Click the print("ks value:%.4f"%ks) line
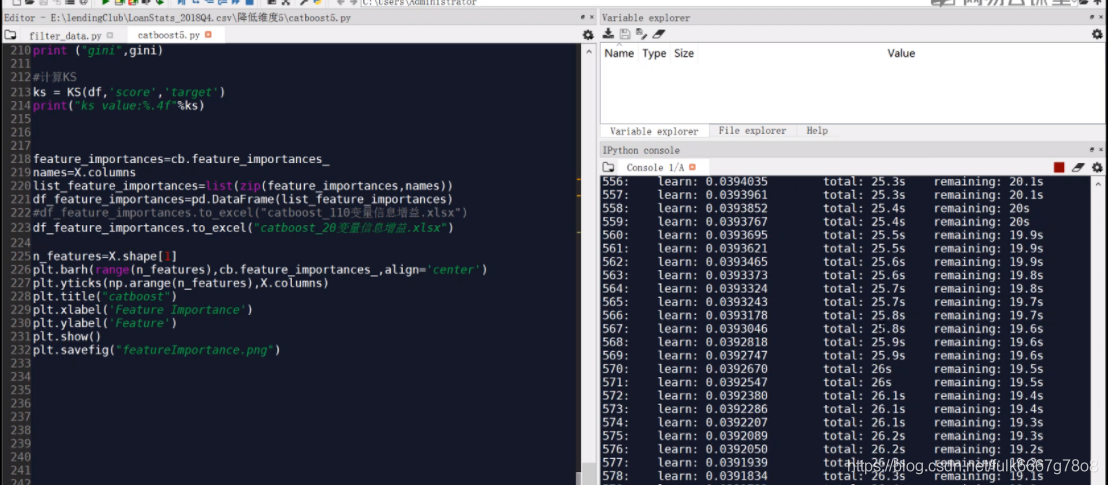Screen dimensions: 1108x485 click(119, 106)
